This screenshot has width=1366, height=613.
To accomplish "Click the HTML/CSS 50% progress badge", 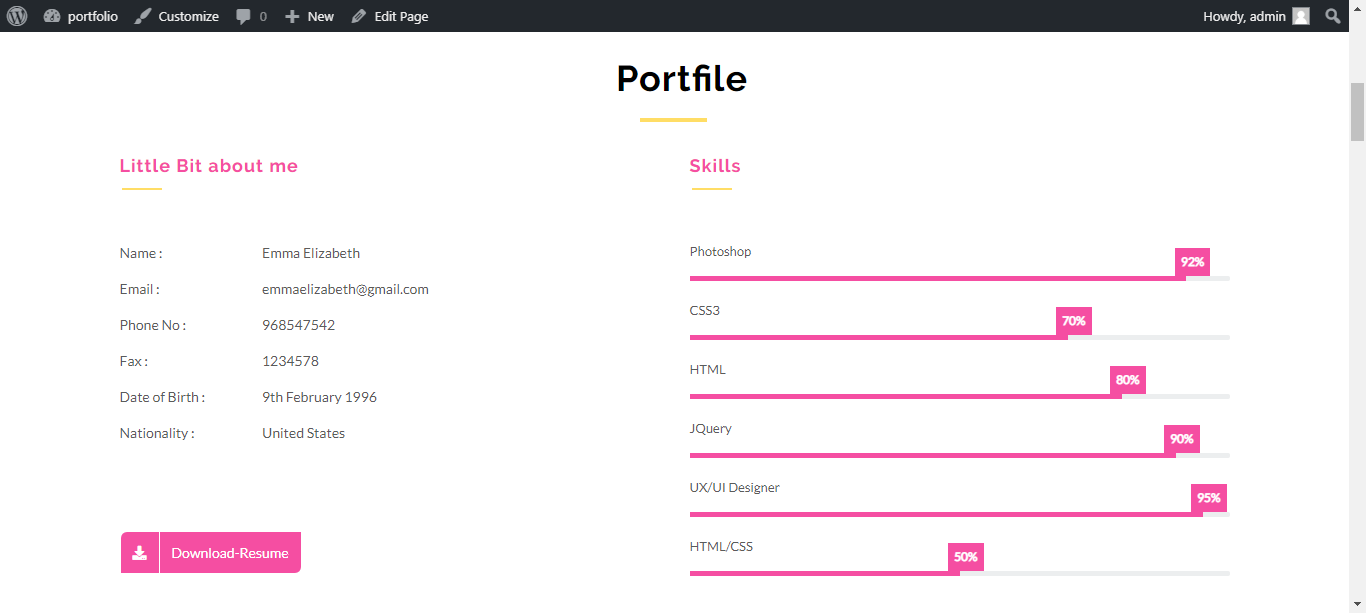I will coord(966,557).
